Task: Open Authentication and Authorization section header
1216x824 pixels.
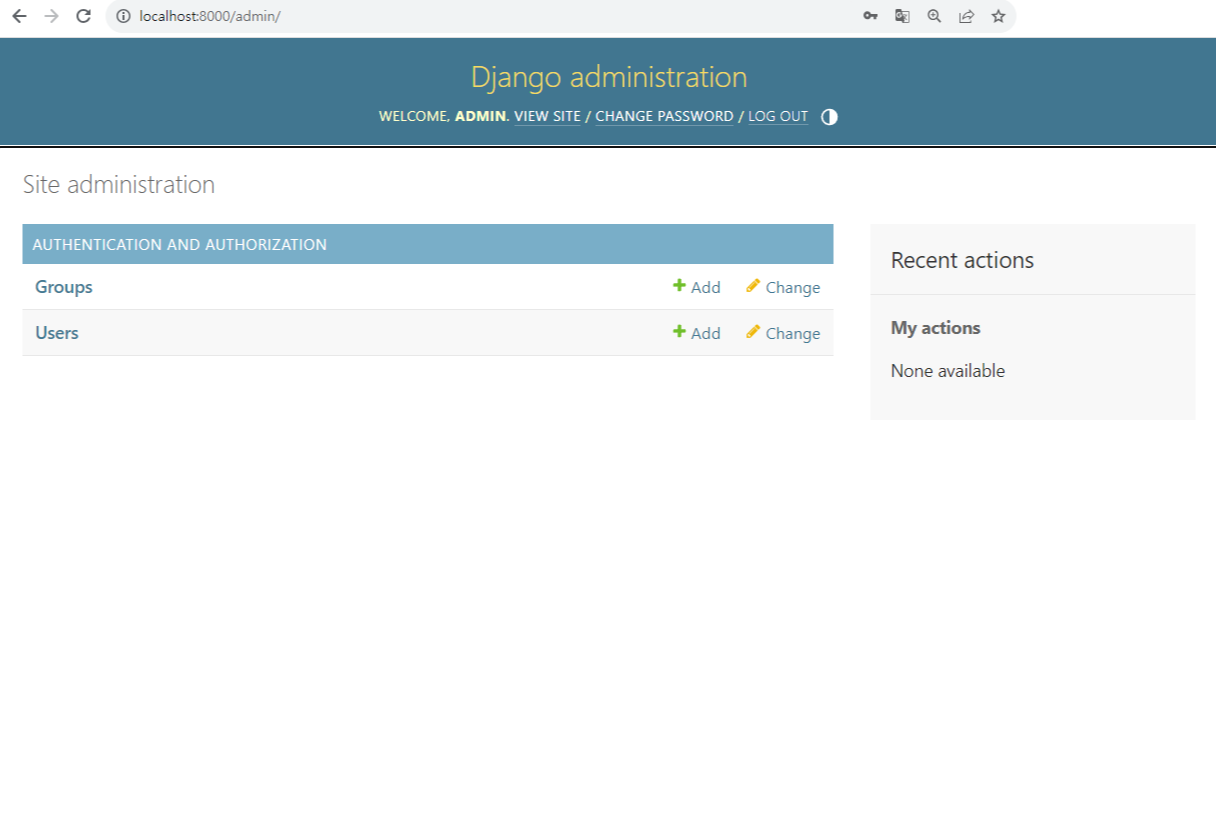Action: (179, 244)
